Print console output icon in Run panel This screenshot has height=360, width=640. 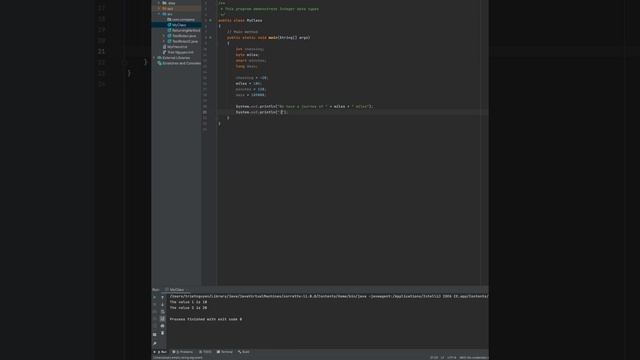pos(162,326)
